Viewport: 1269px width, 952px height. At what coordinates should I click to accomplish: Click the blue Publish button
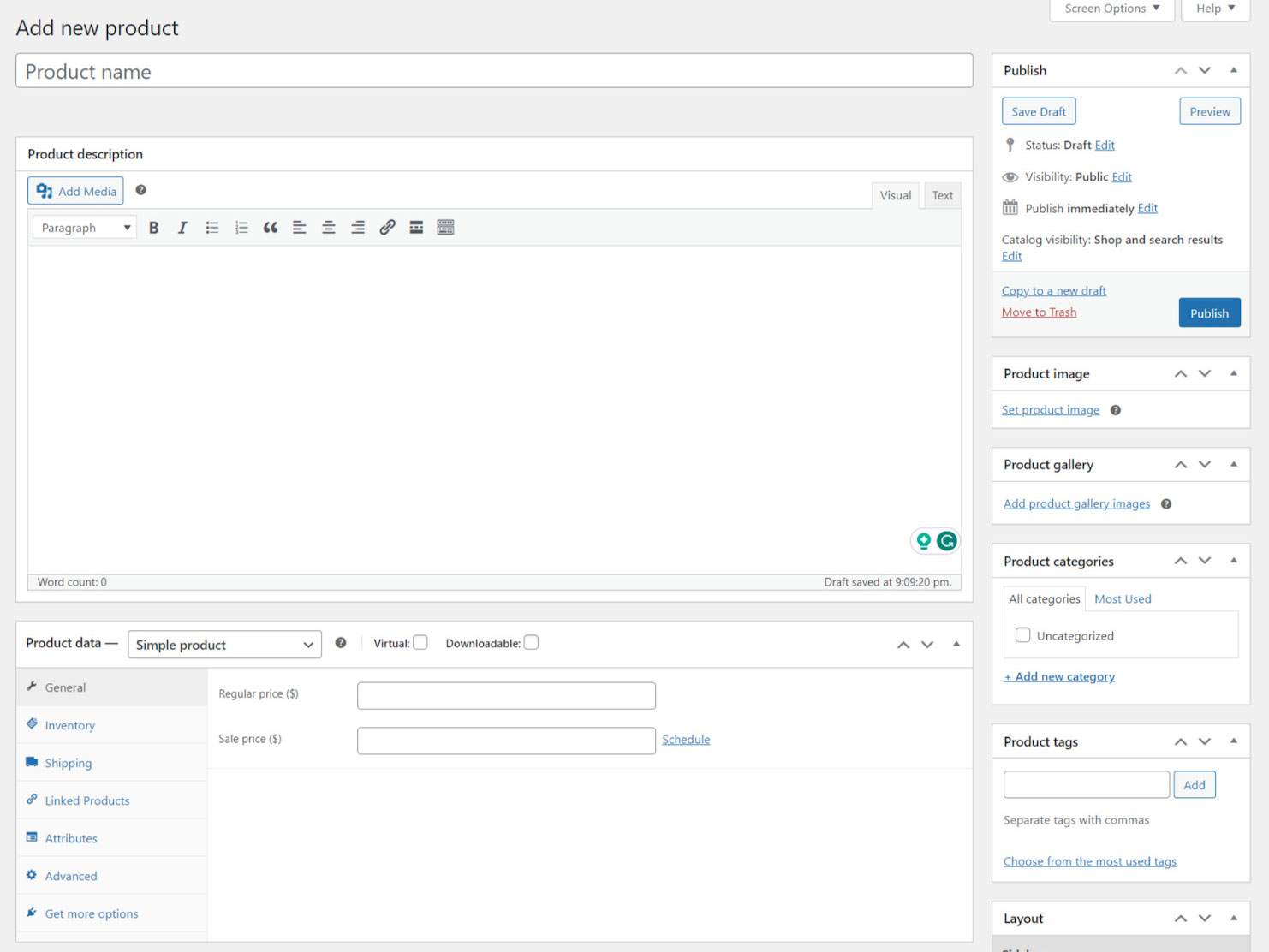click(x=1209, y=313)
